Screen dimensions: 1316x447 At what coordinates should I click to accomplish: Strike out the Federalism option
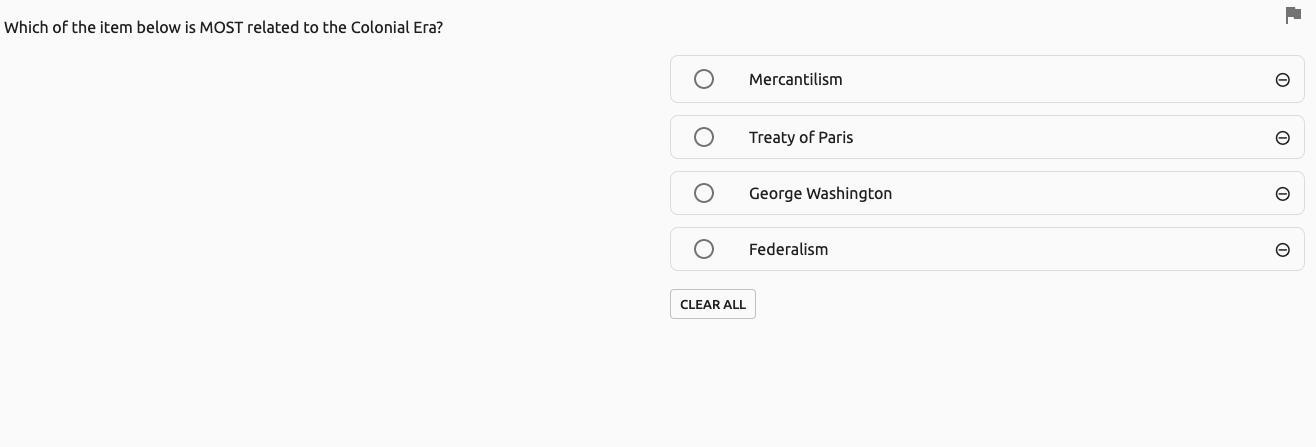tap(1282, 250)
